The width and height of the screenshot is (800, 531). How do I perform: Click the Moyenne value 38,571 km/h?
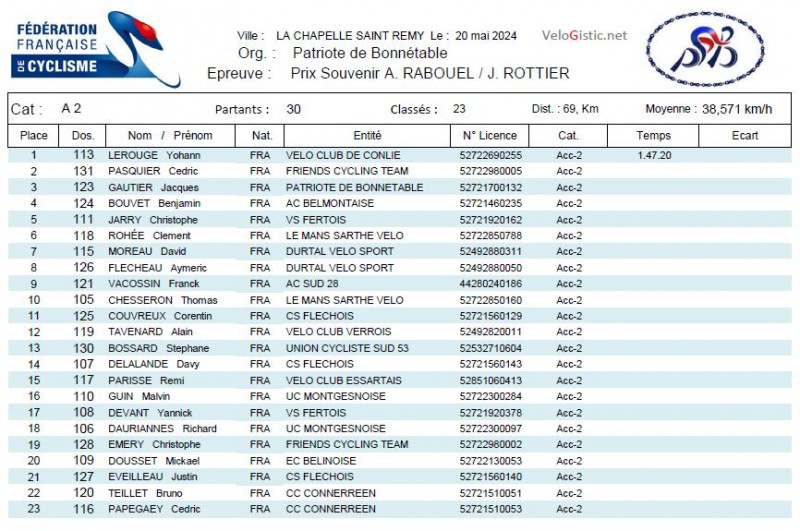pos(737,109)
